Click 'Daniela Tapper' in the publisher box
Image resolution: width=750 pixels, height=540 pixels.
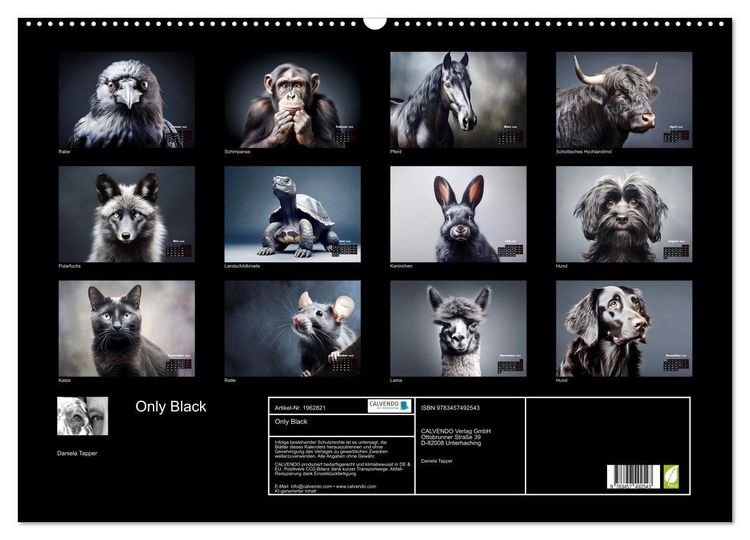[x=437, y=461]
